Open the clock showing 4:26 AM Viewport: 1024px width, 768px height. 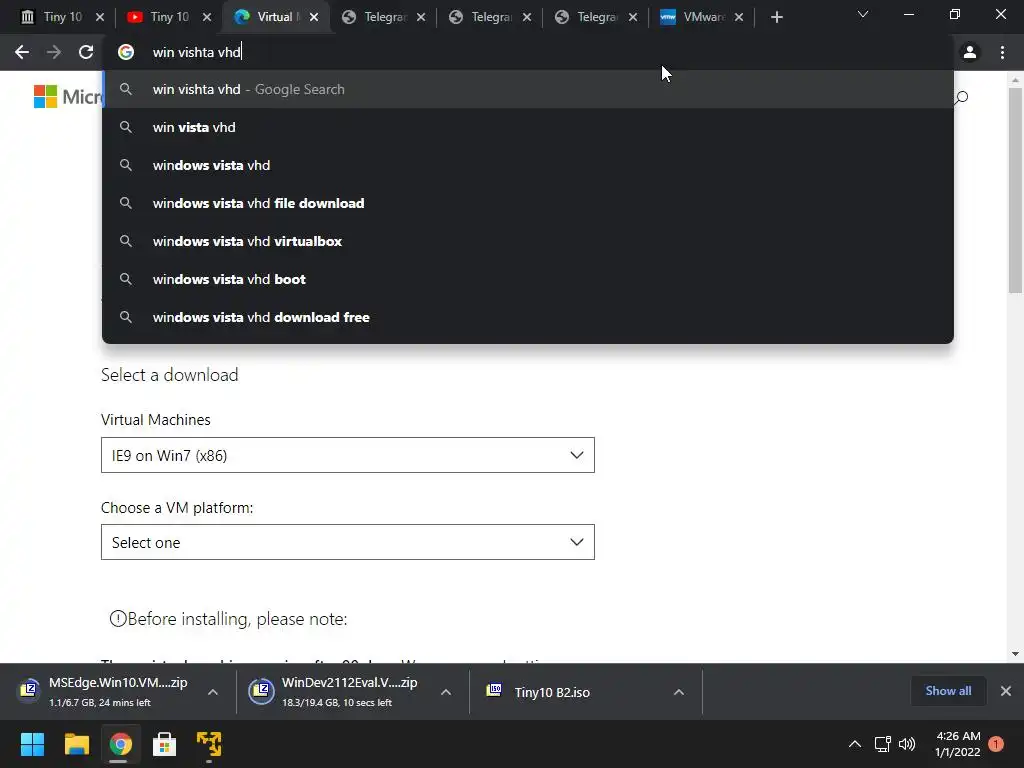(958, 744)
